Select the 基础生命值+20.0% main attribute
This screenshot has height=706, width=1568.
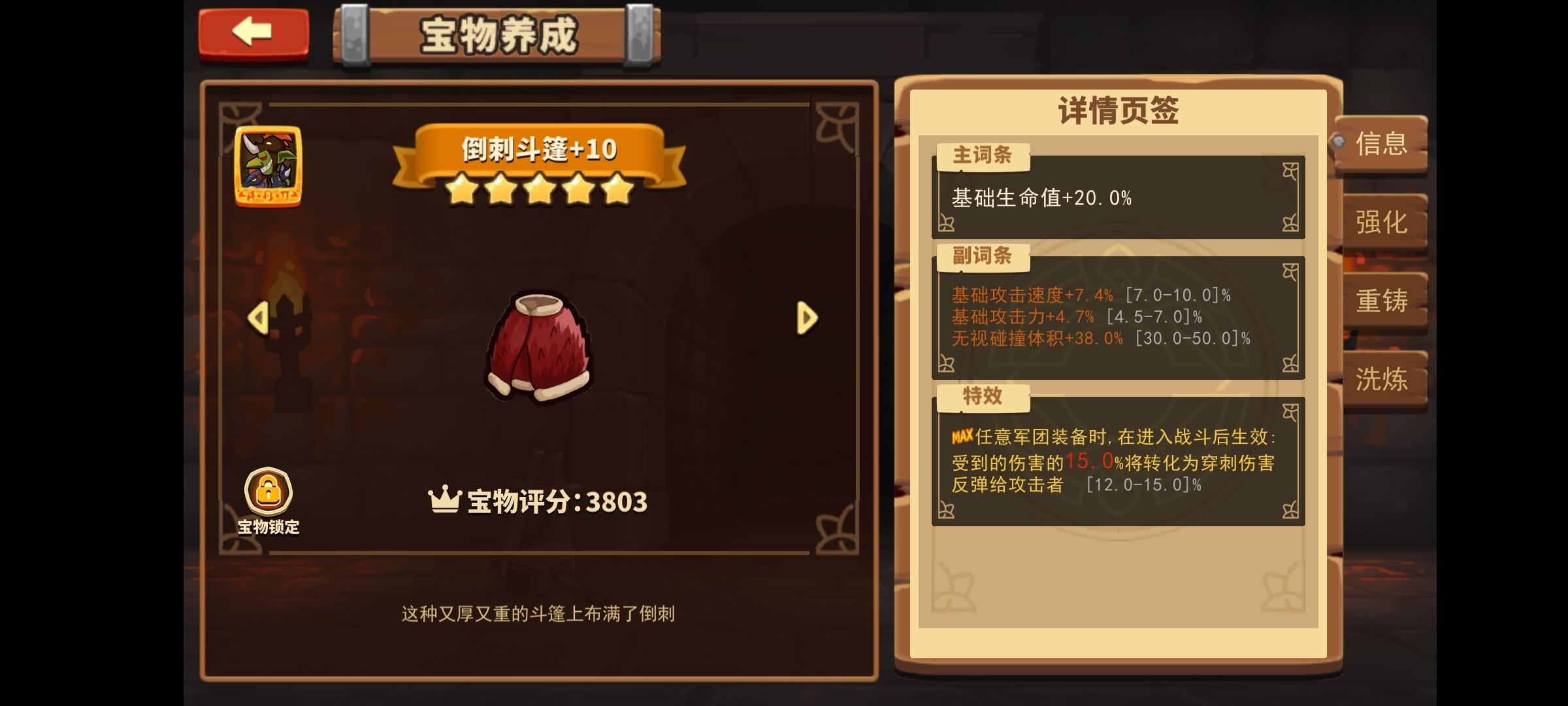click(x=1041, y=197)
